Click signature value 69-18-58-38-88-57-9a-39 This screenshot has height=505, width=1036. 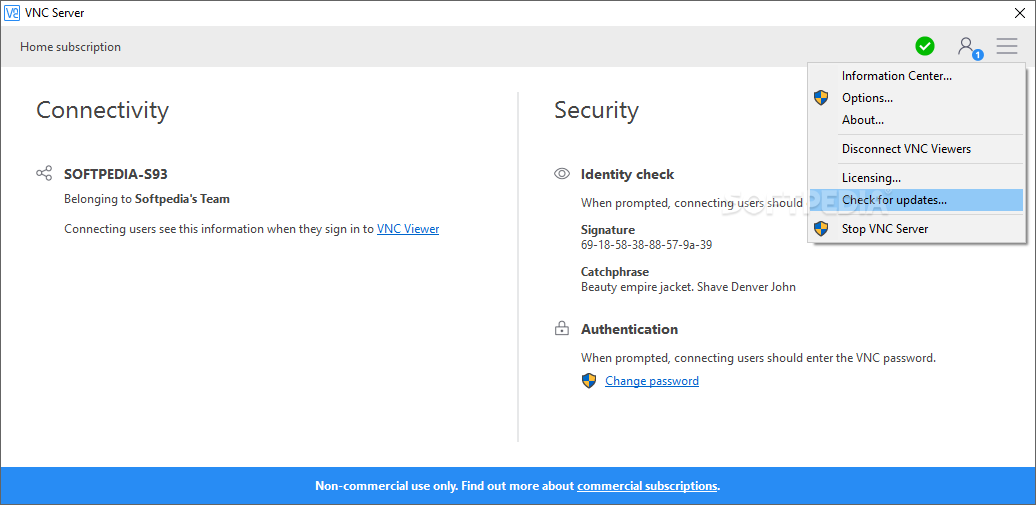pos(646,245)
